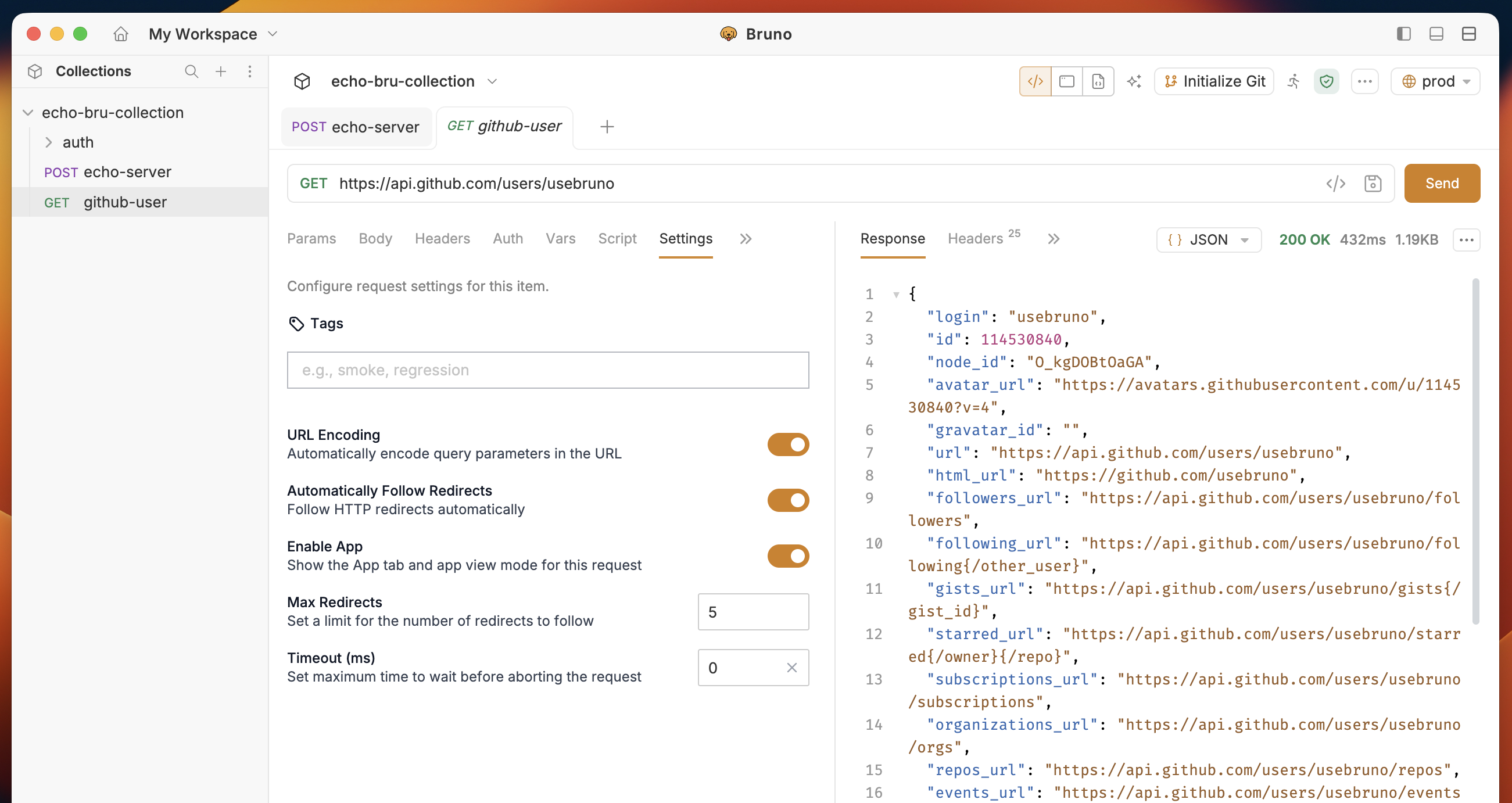Image resolution: width=1512 pixels, height=803 pixels.
Task: Add a new collection with plus icon
Action: click(x=221, y=71)
